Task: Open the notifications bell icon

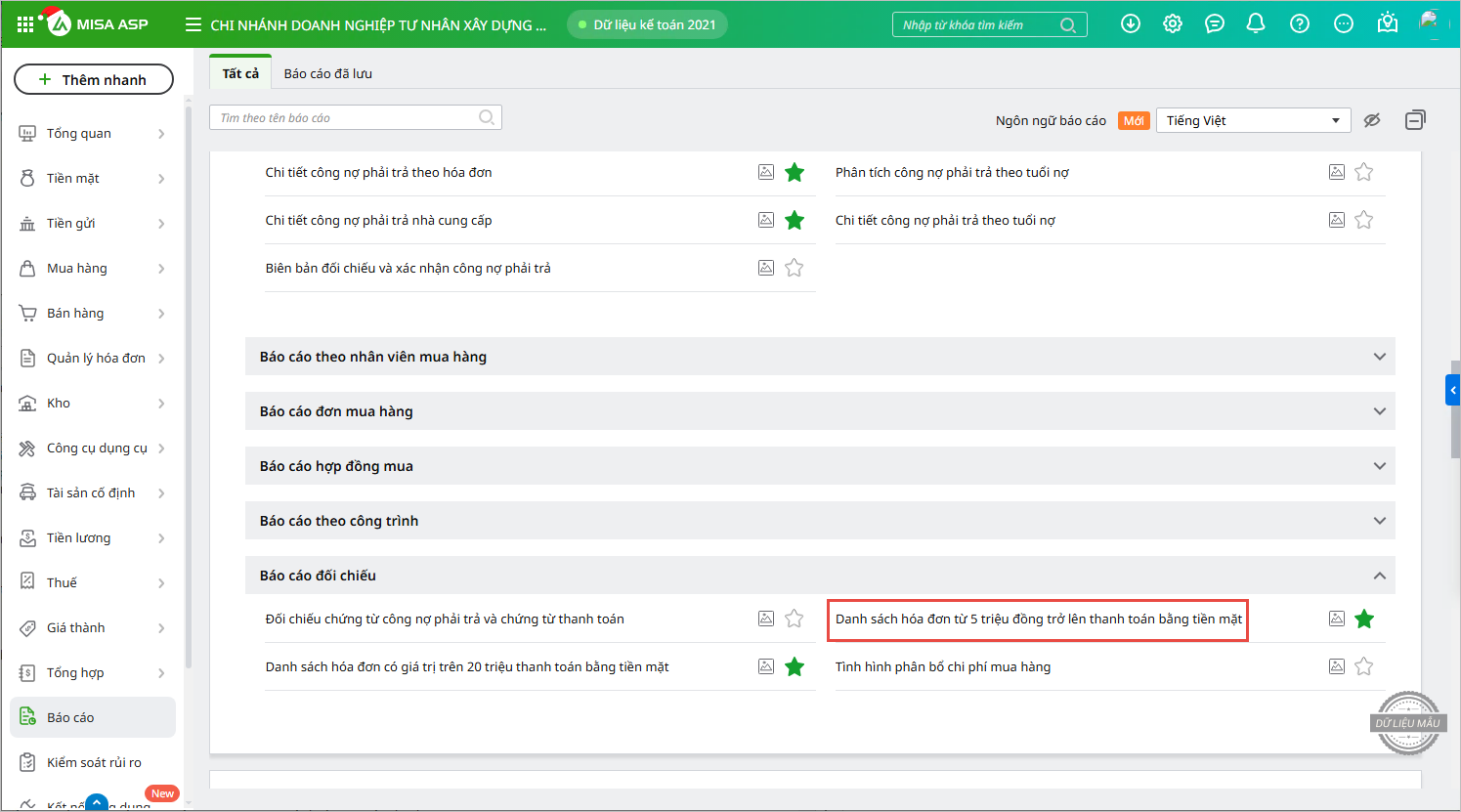Action: 1256,24
